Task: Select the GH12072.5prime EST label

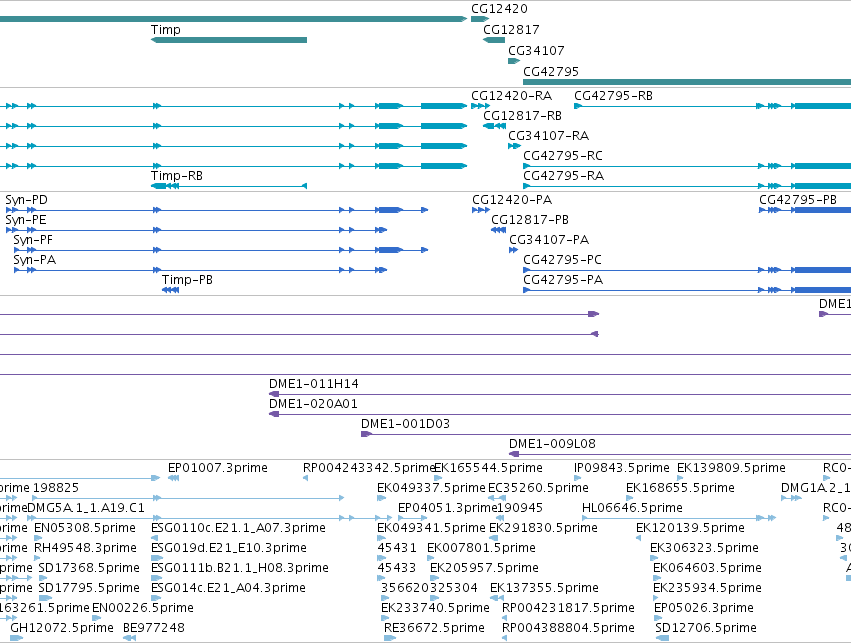Action: click(62, 628)
